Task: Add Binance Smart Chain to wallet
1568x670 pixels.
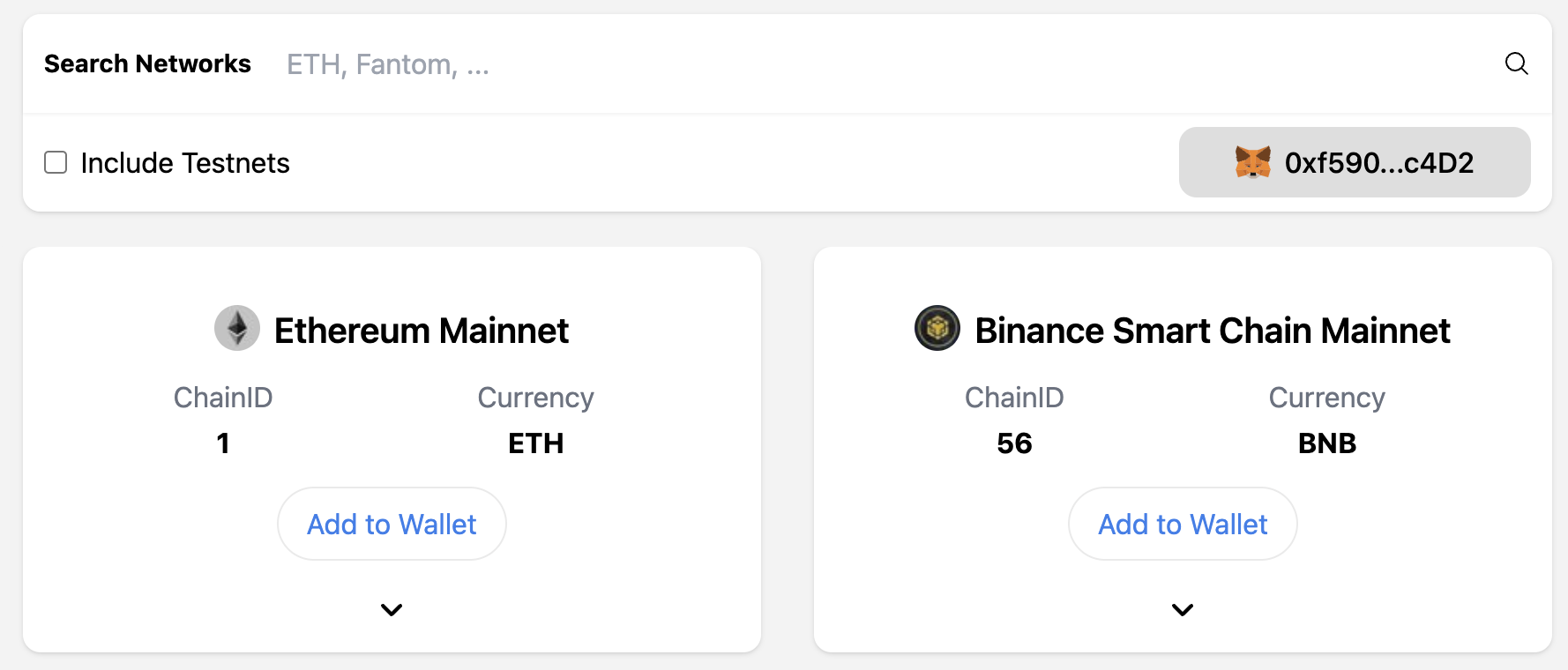Action: pyautogui.click(x=1182, y=524)
